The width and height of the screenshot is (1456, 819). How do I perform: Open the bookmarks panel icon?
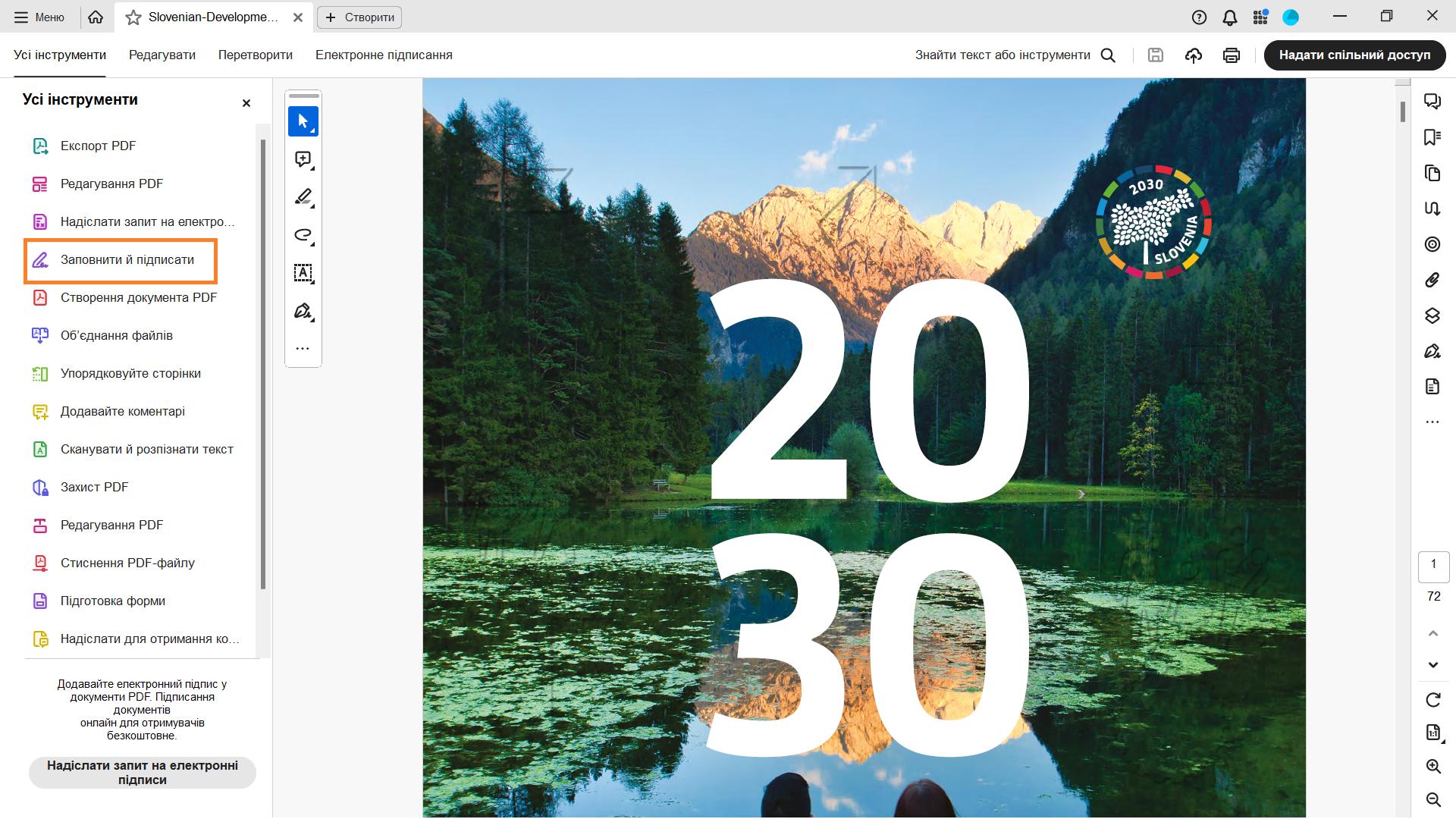coord(1432,137)
